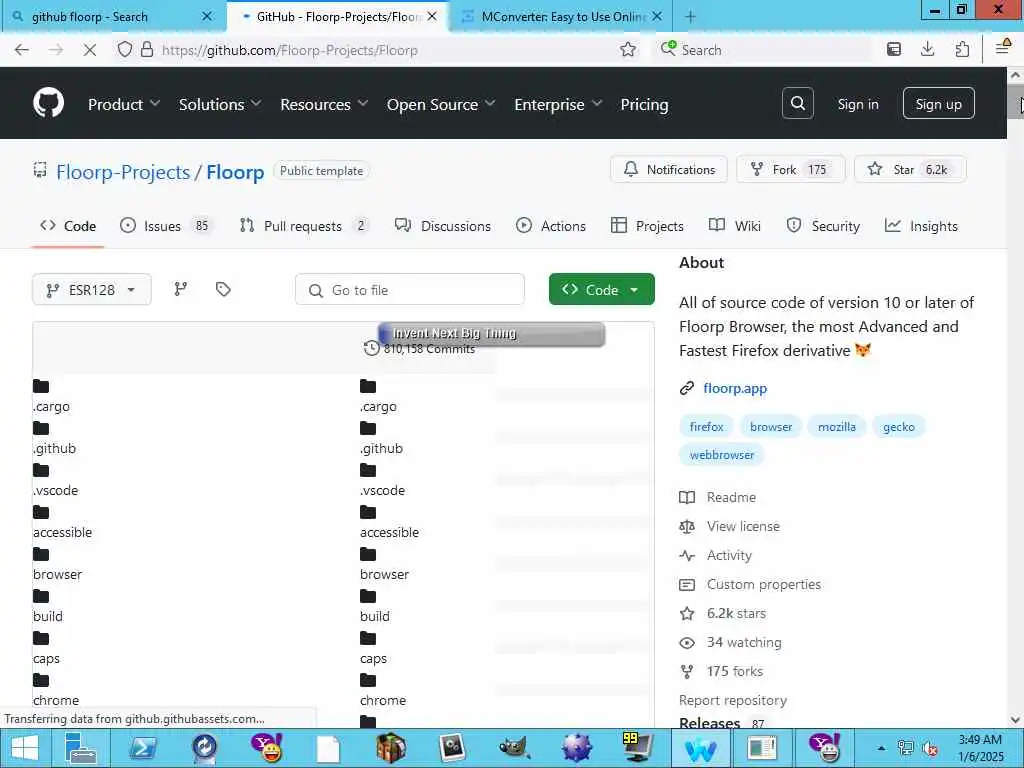The image size is (1024, 768).
Task: Select the gecko topic tag
Action: point(899,426)
